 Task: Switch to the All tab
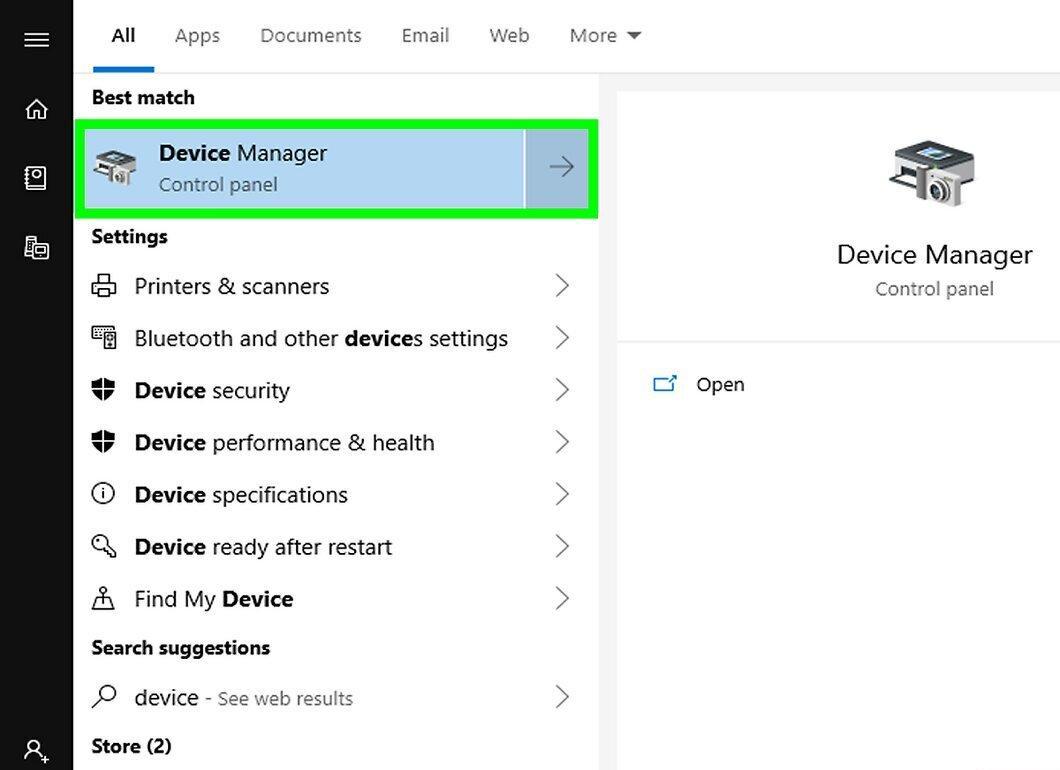point(123,35)
